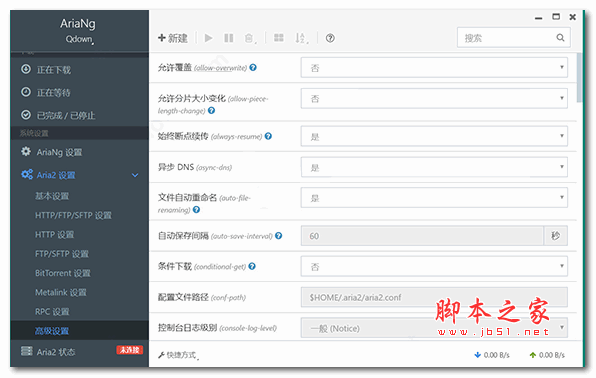This screenshot has width=596, height=378.
Task: Click the download speed indicator
Action: [x=492, y=355]
